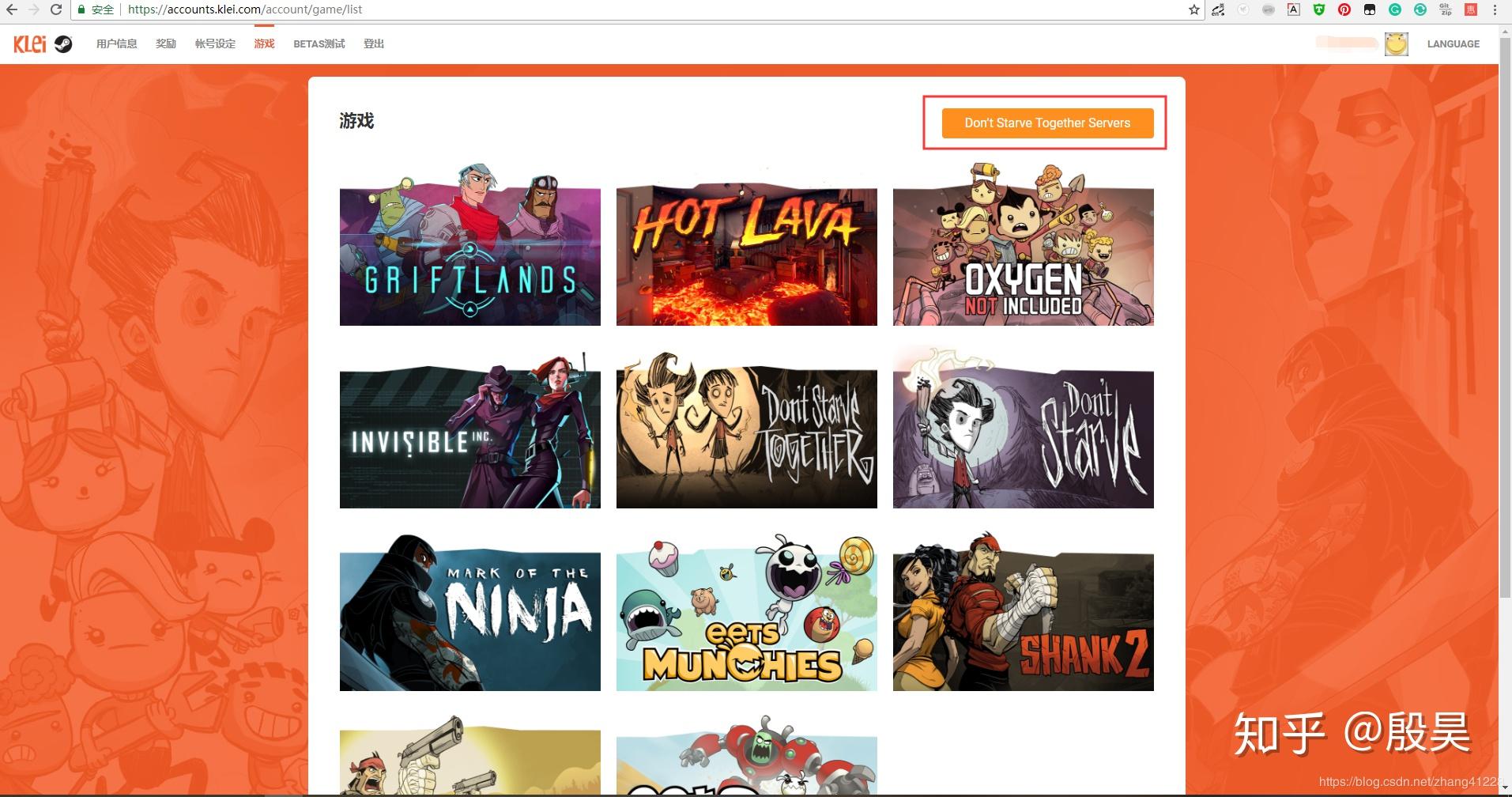Click the Steam logo beside Klei
This screenshot has width=1512, height=797.
pyautogui.click(x=64, y=44)
